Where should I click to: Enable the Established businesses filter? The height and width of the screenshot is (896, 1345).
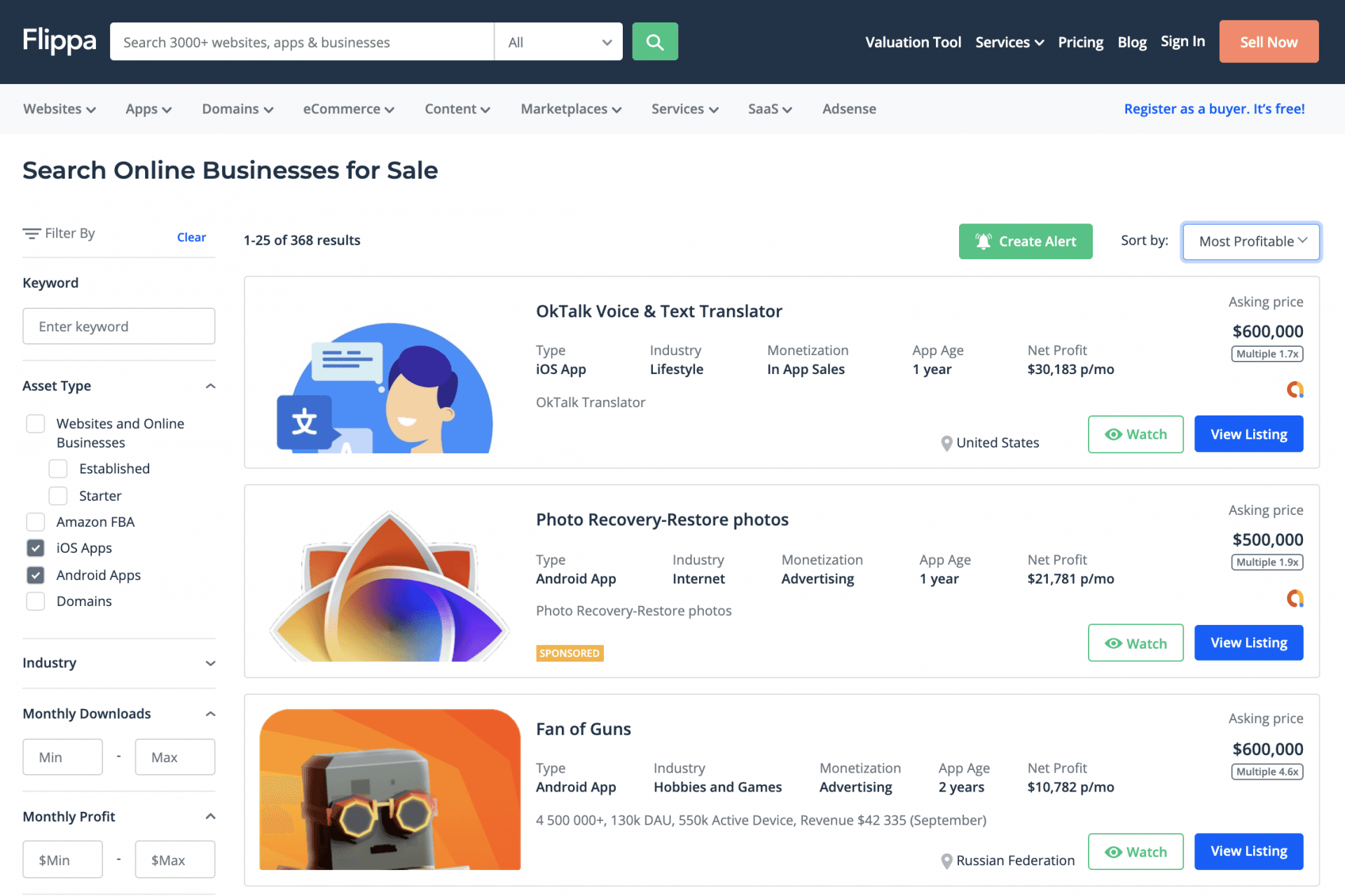pos(58,468)
